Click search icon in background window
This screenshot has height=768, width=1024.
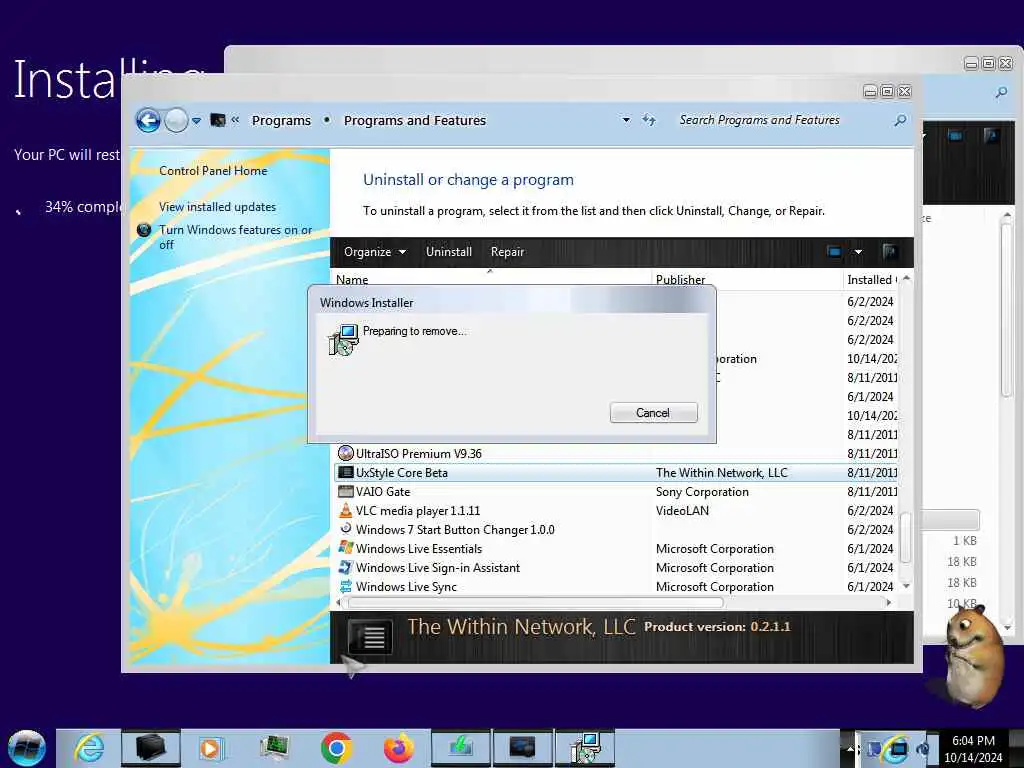point(1001,93)
